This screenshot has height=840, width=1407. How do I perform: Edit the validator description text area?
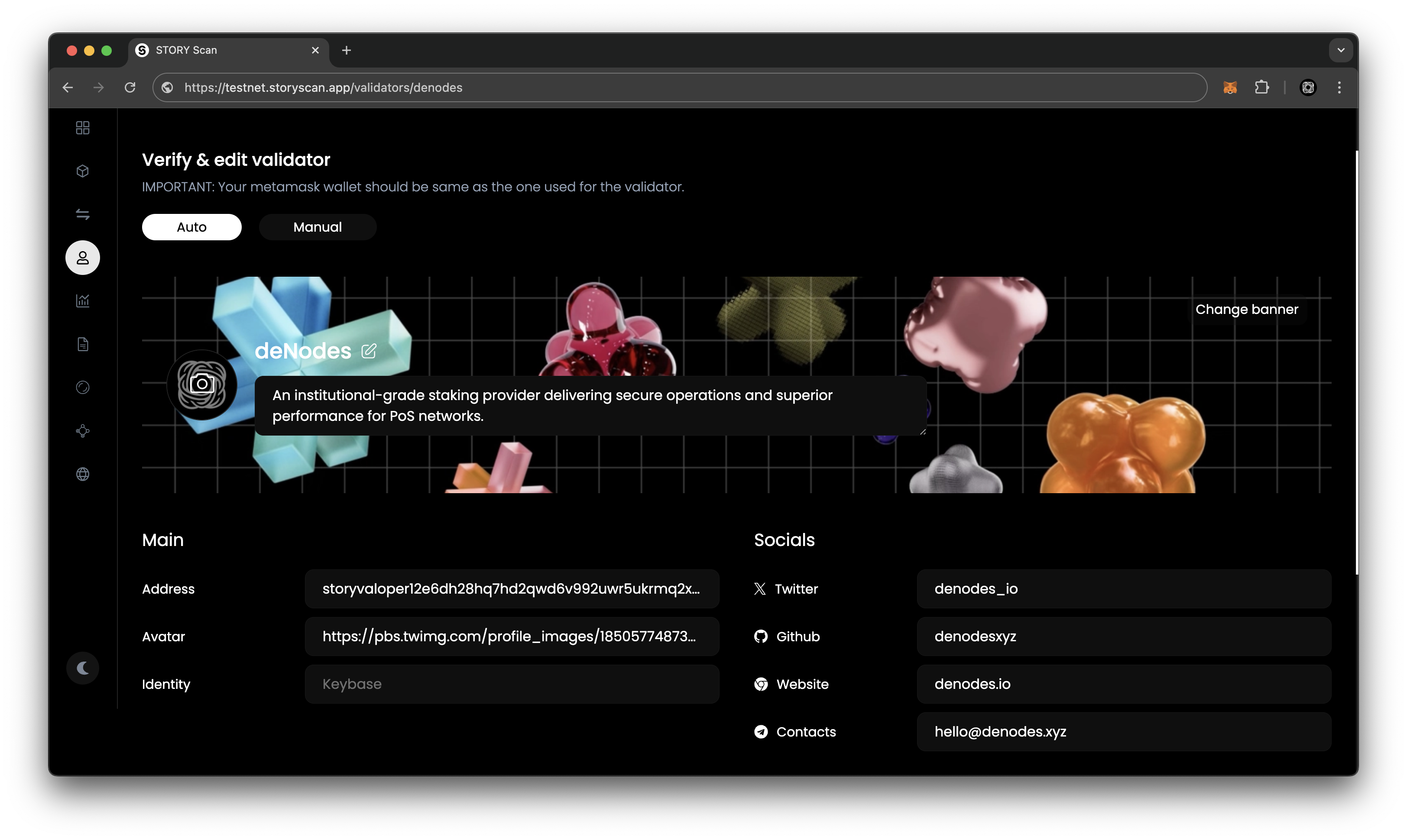591,405
